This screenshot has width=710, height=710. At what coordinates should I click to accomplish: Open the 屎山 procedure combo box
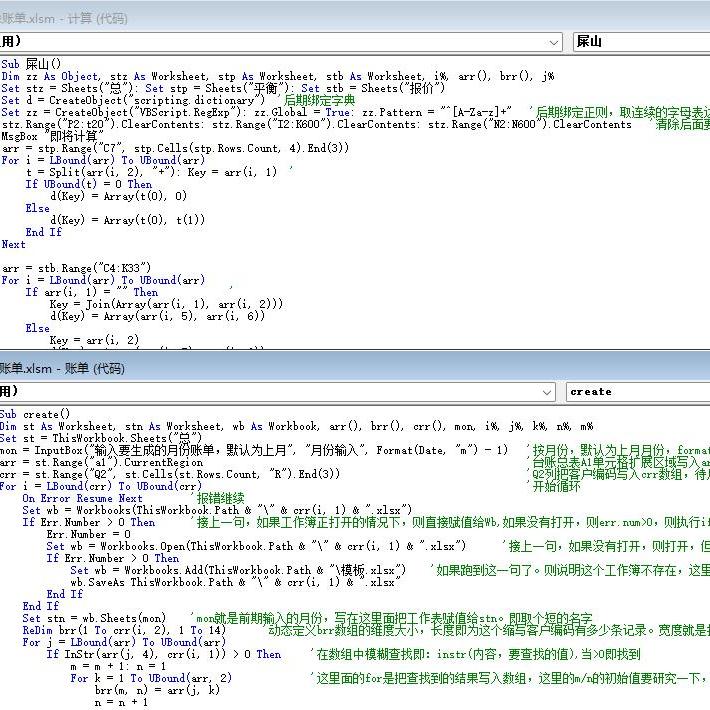point(641,42)
